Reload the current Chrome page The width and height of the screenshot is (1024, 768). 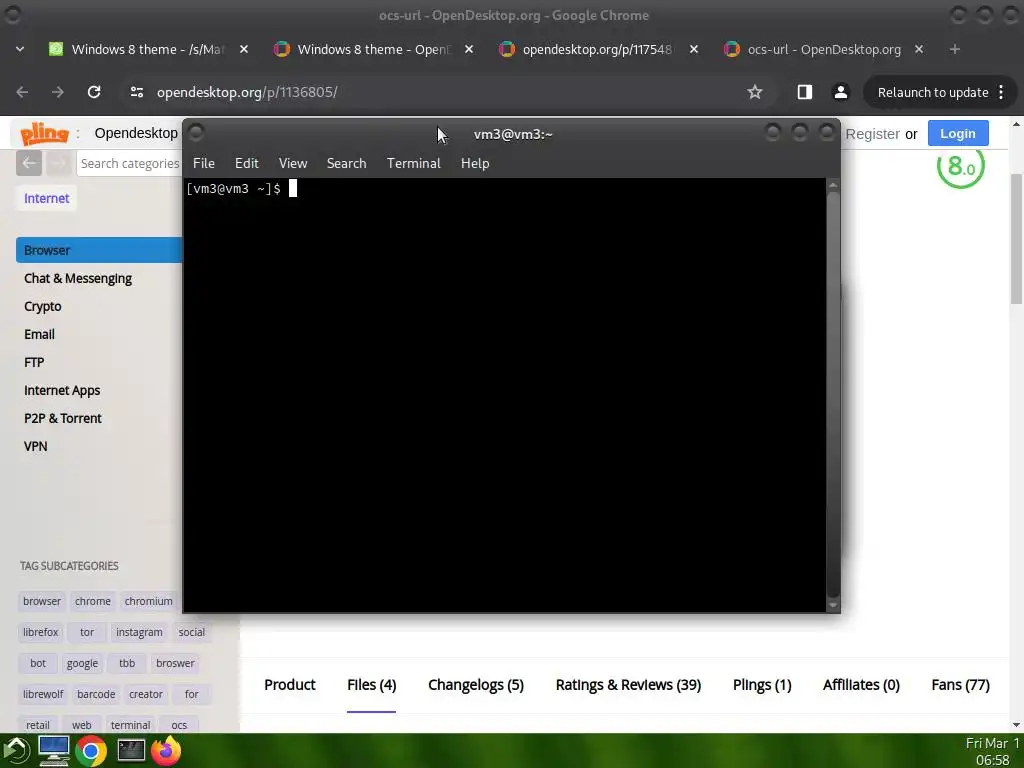[x=94, y=92]
